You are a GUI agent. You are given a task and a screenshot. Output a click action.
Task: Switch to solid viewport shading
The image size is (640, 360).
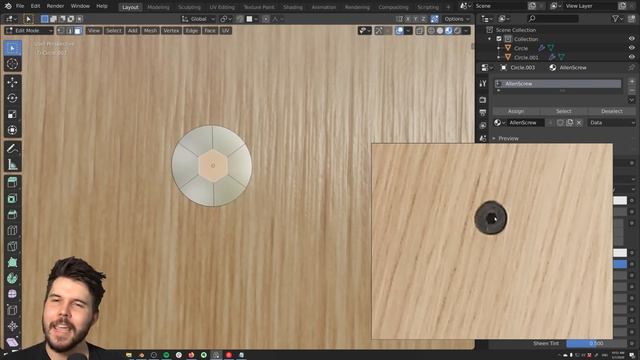click(440, 31)
